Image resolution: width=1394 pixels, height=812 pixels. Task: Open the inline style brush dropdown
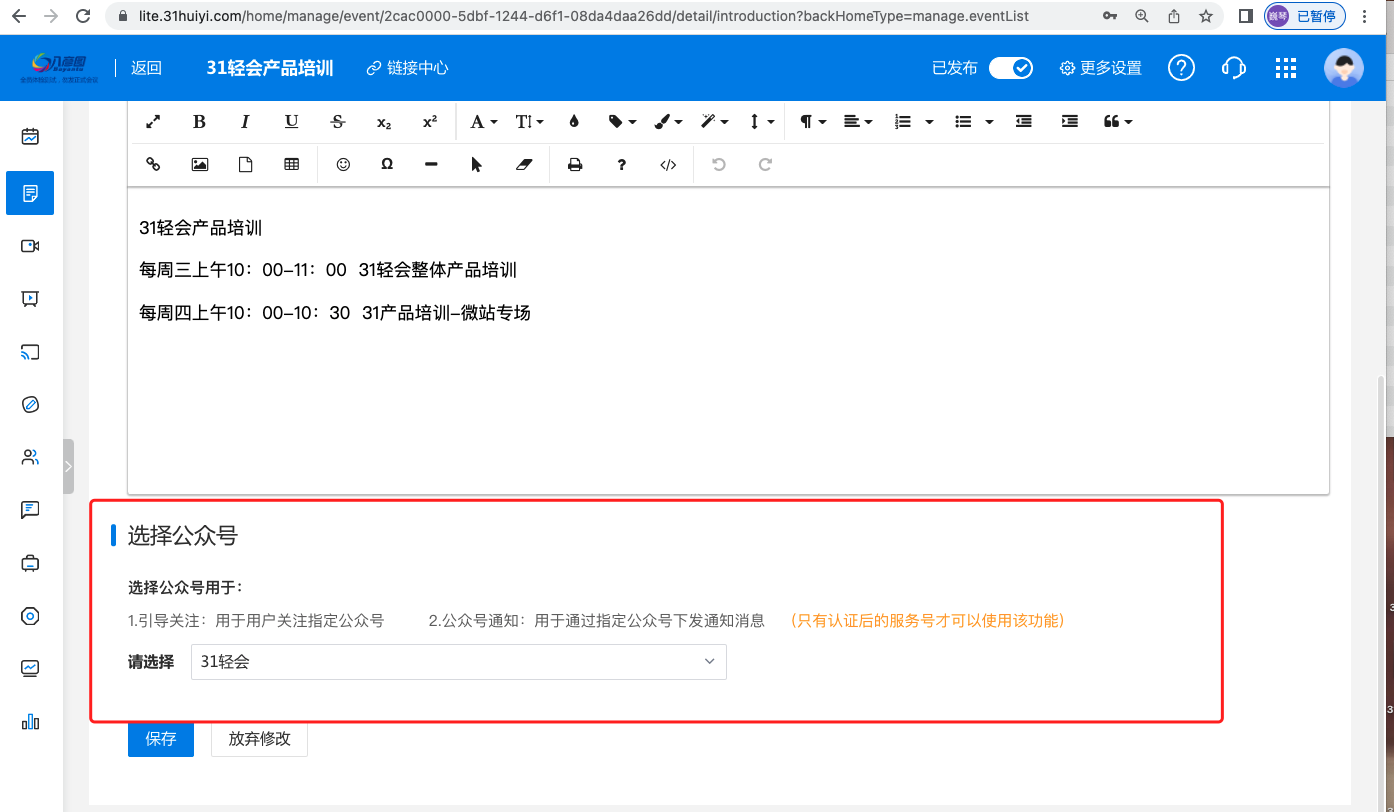click(668, 121)
